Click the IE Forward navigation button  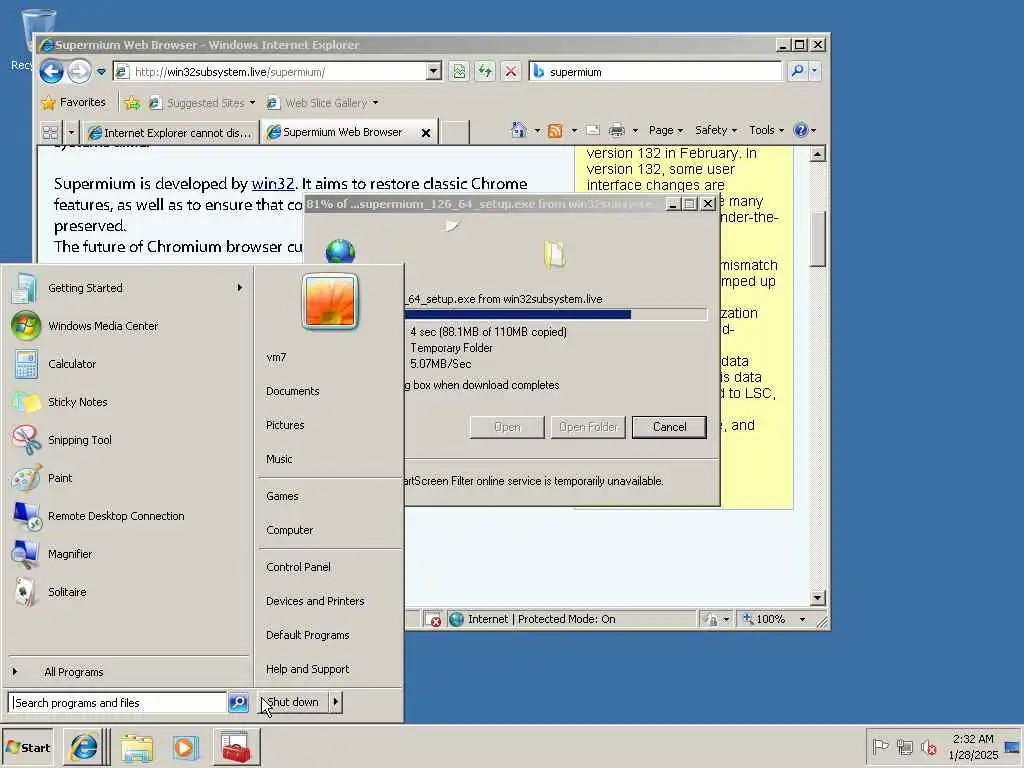(x=79, y=71)
